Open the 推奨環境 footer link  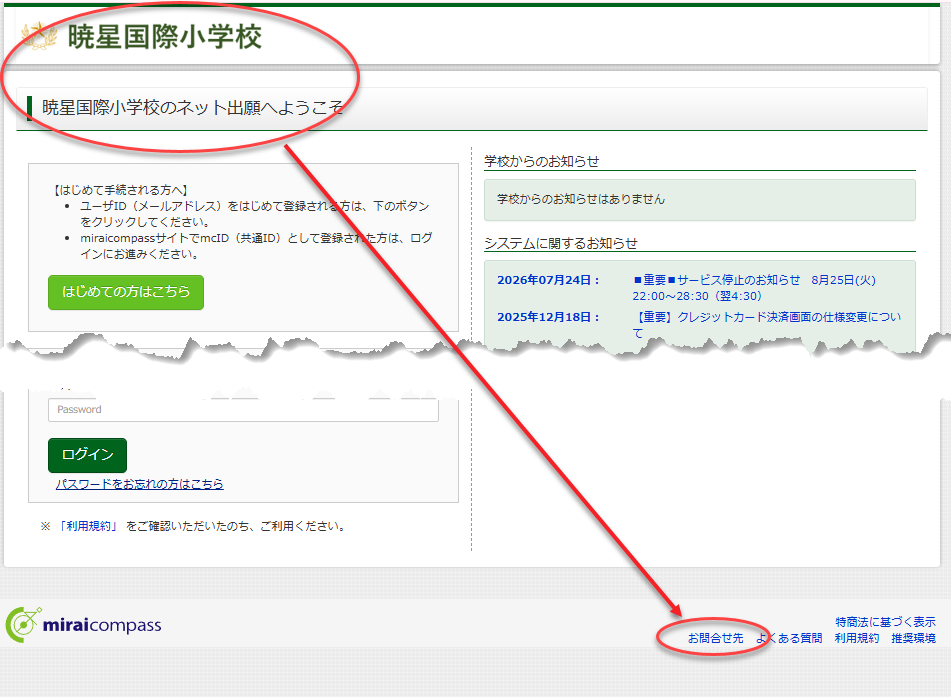click(913, 638)
